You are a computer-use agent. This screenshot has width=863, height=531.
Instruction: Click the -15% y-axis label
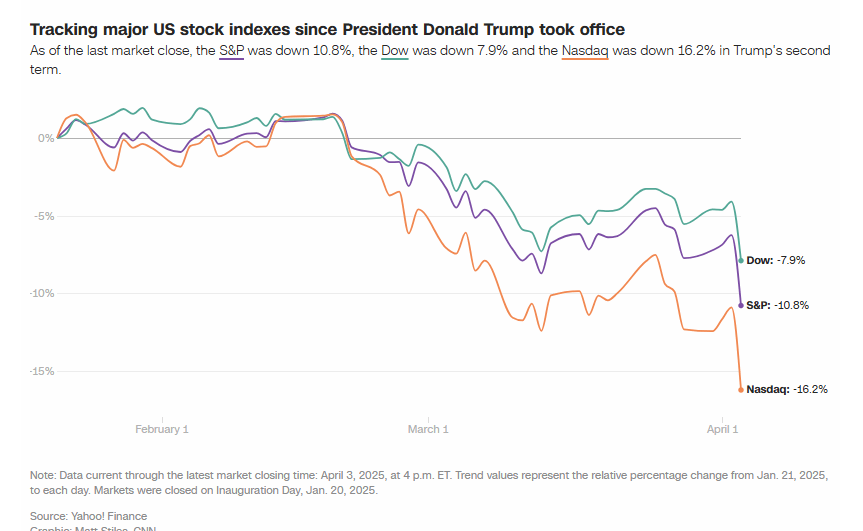pyautogui.click(x=41, y=371)
